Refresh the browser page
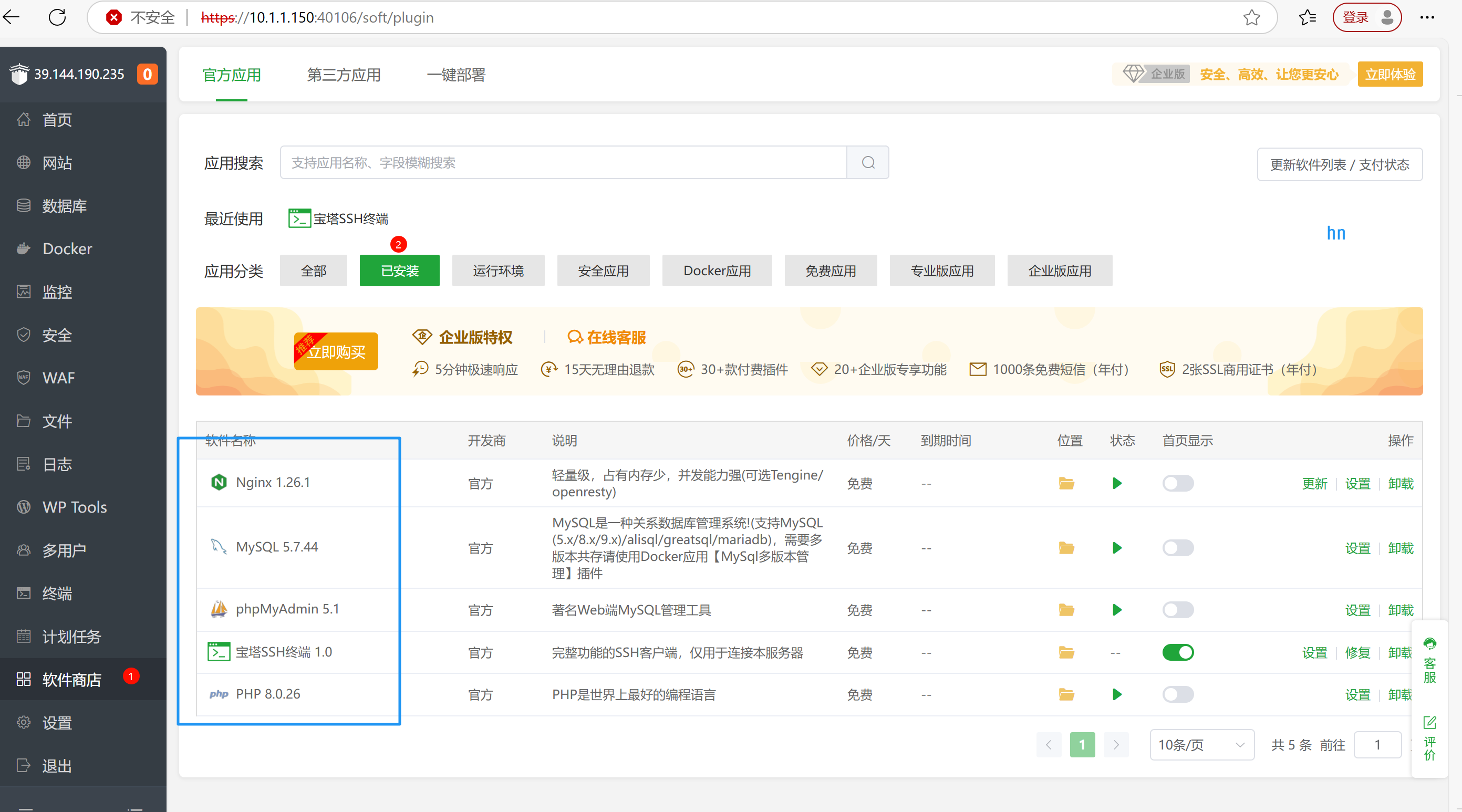The image size is (1462, 812). tap(57, 17)
